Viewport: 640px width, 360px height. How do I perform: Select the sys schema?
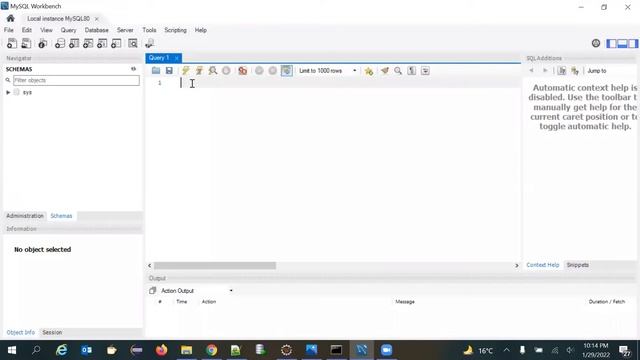point(27,92)
